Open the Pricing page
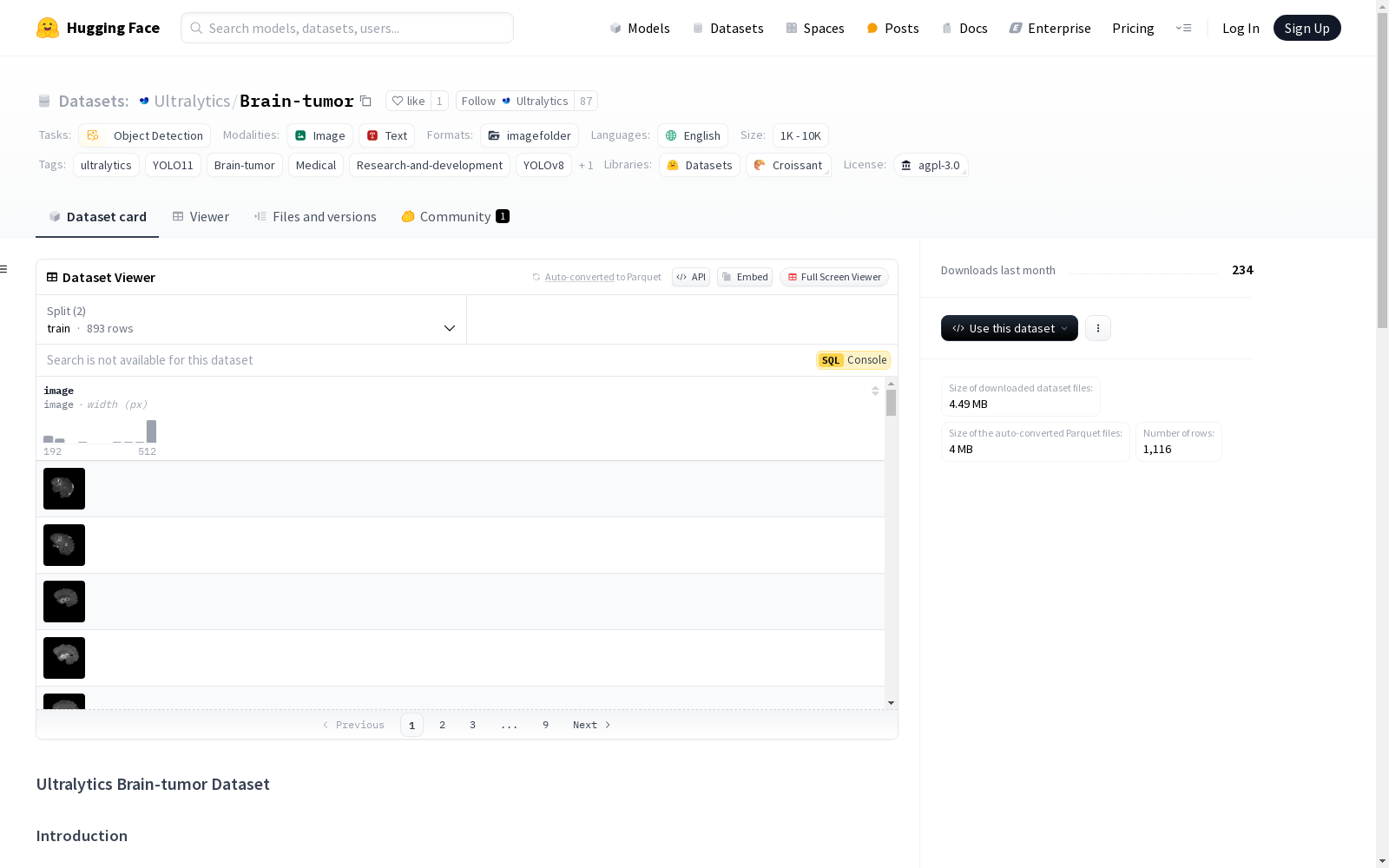1389x868 pixels. tap(1133, 28)
